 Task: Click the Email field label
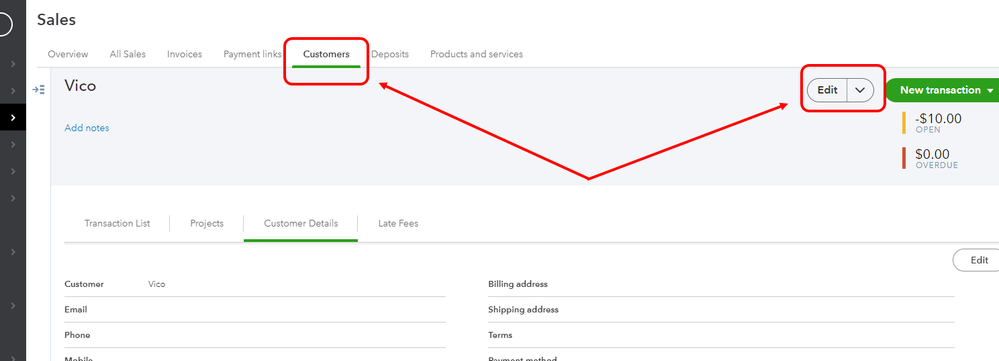click(x=76, y=309)
